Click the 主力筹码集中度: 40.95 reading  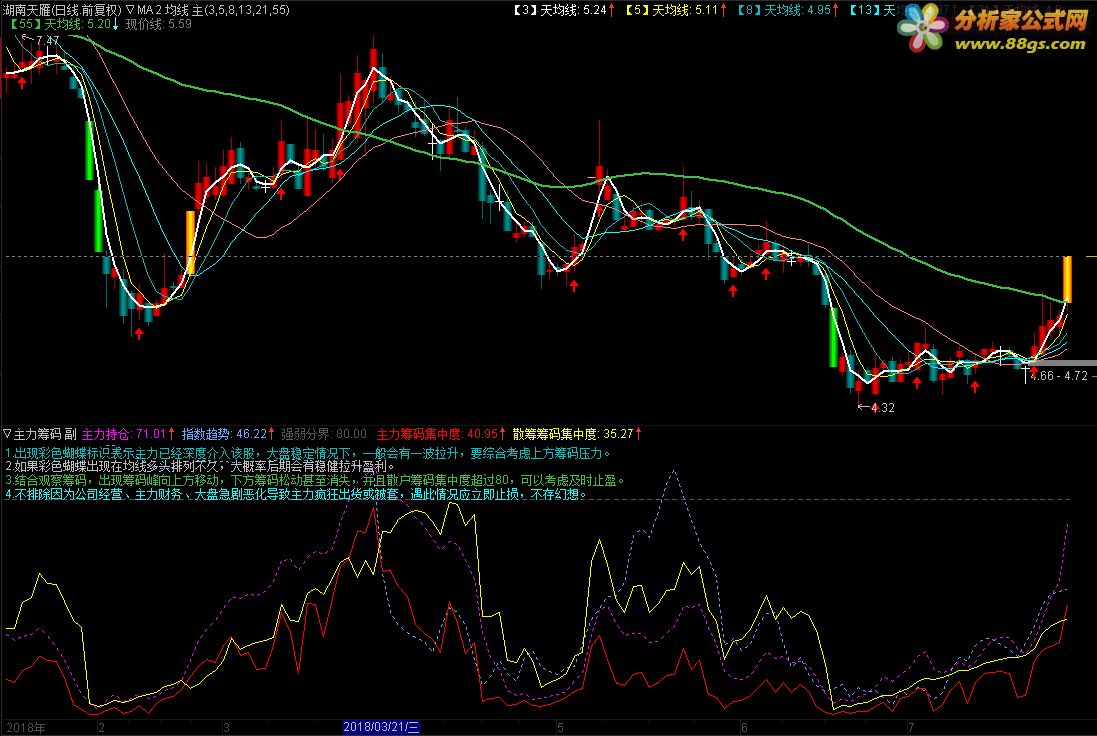coord(437,434)
